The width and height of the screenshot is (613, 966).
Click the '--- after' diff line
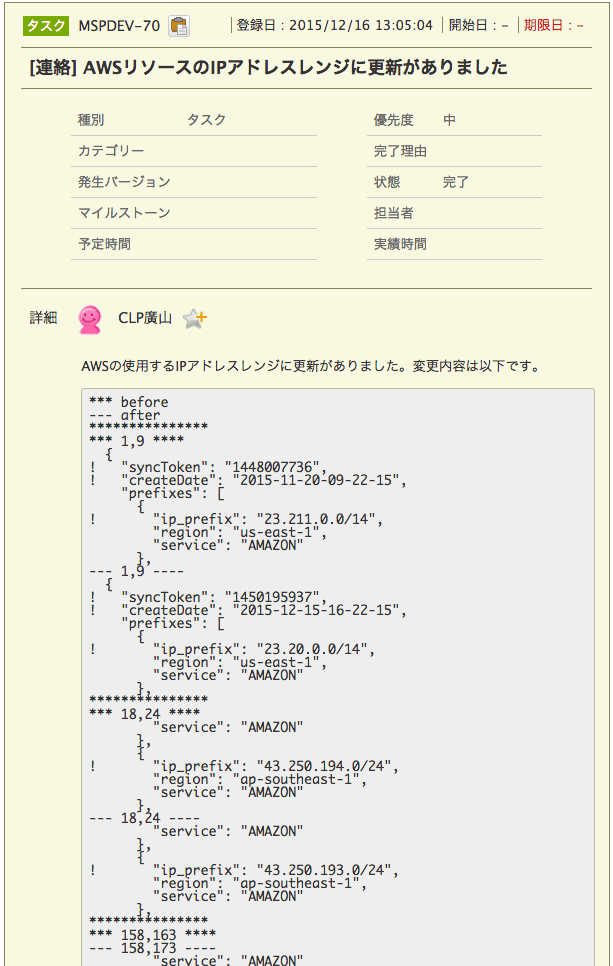click(125, 415)
